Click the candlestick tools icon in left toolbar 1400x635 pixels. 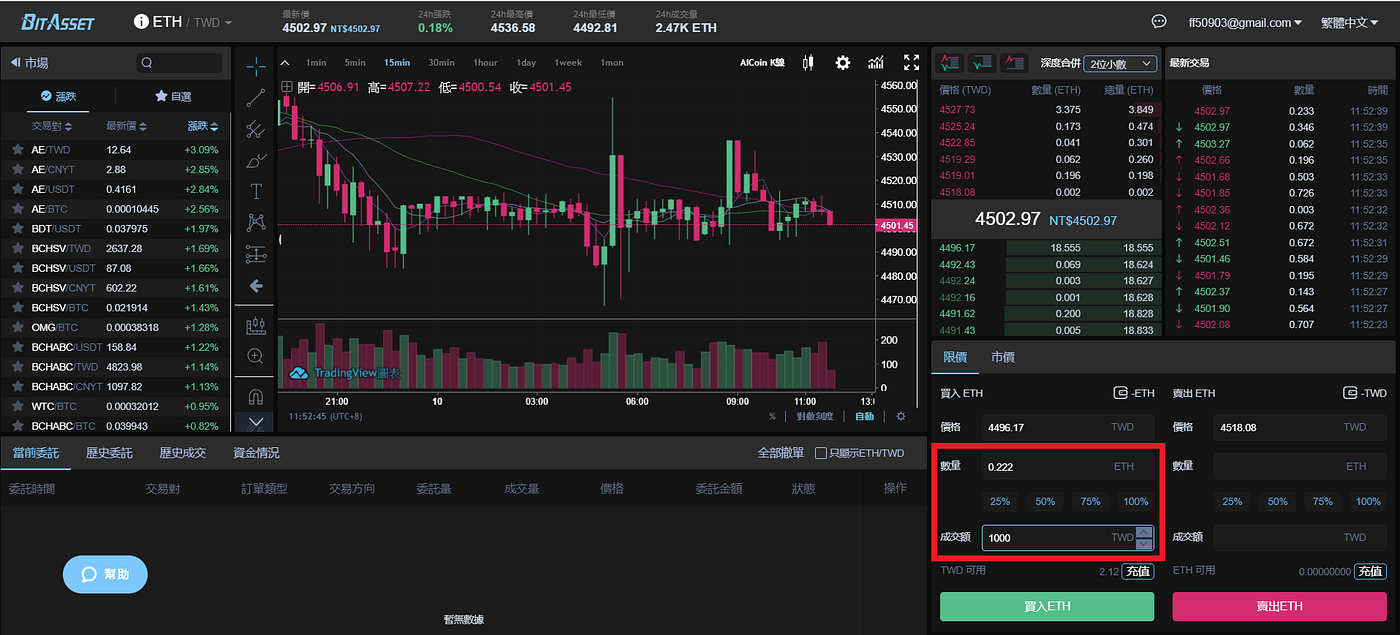point(256,325)
